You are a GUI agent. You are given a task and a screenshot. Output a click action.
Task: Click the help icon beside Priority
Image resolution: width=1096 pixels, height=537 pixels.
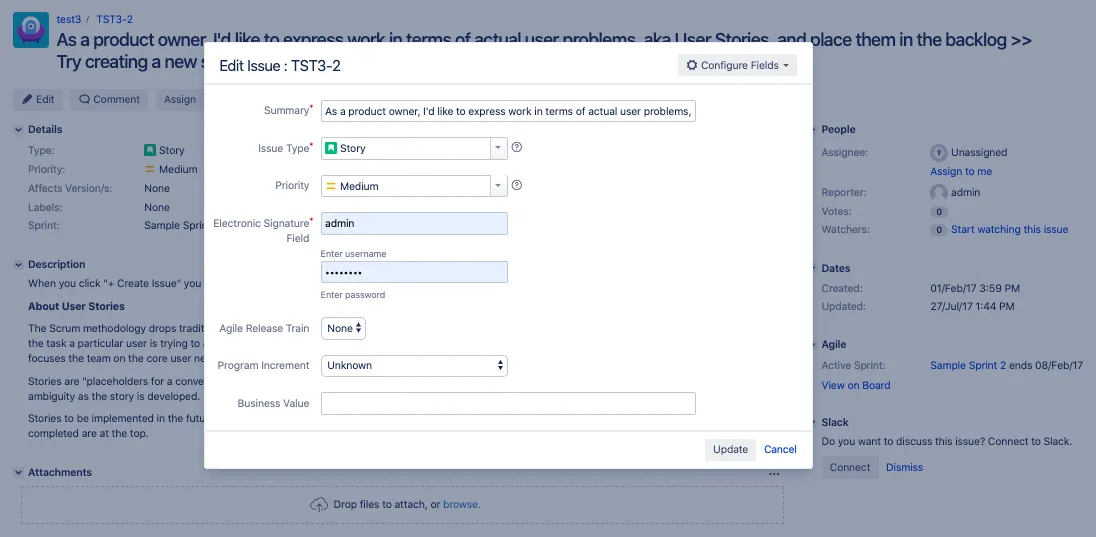[x=517, y=185]
